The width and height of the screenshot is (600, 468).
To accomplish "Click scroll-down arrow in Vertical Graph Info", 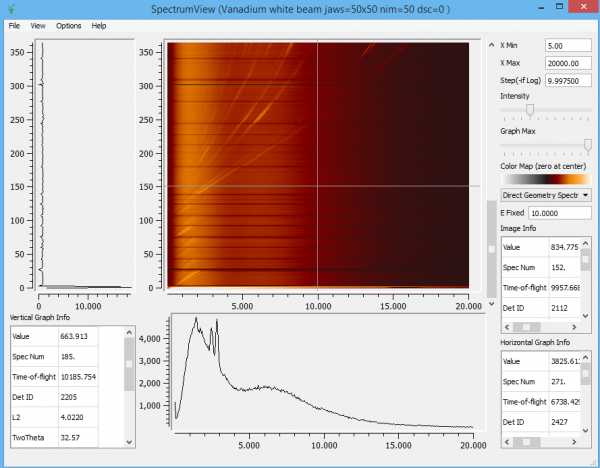I will [129, 442].
